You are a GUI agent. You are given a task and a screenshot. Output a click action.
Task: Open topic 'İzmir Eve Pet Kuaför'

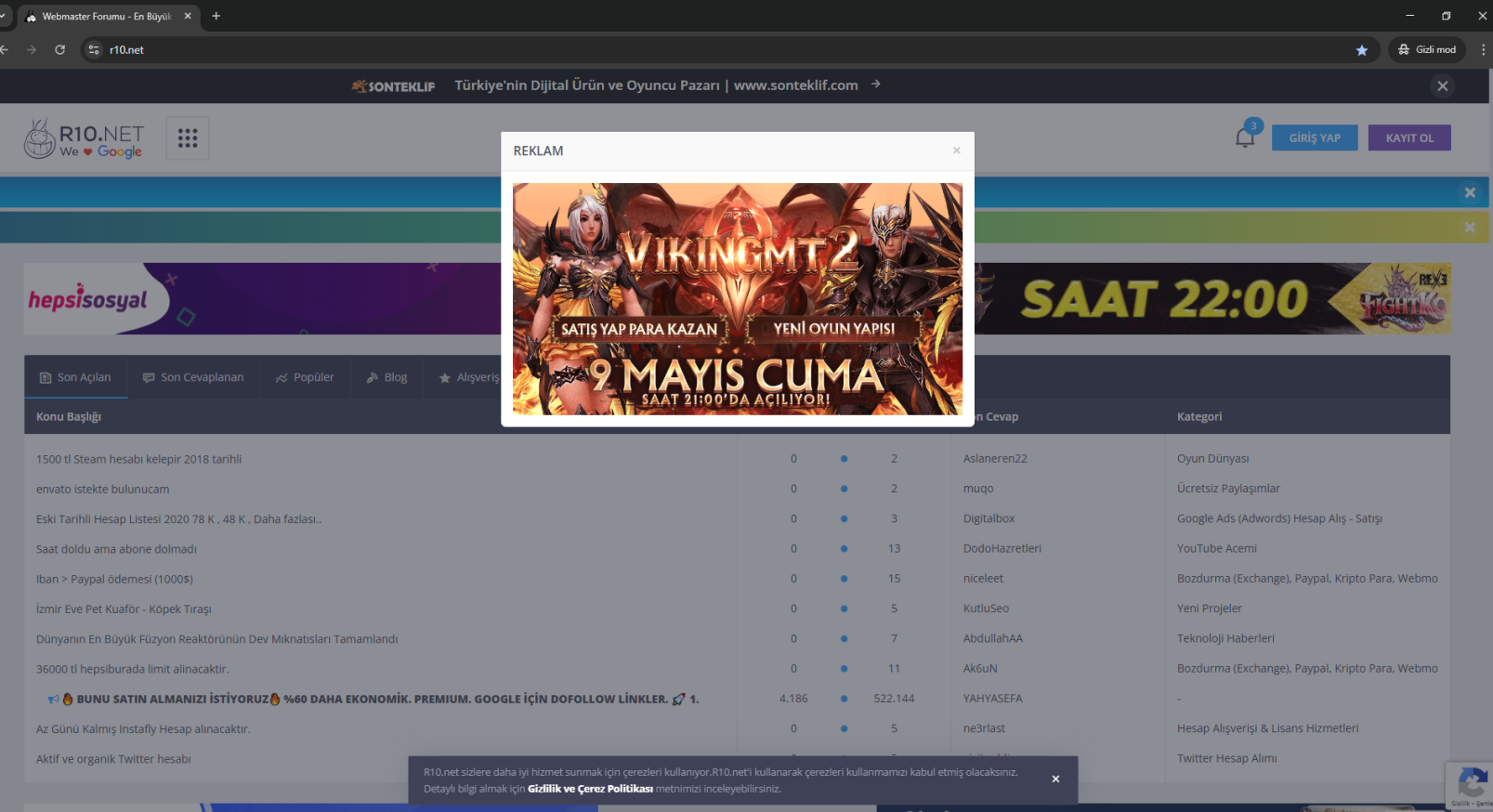[x=124, y=609]
